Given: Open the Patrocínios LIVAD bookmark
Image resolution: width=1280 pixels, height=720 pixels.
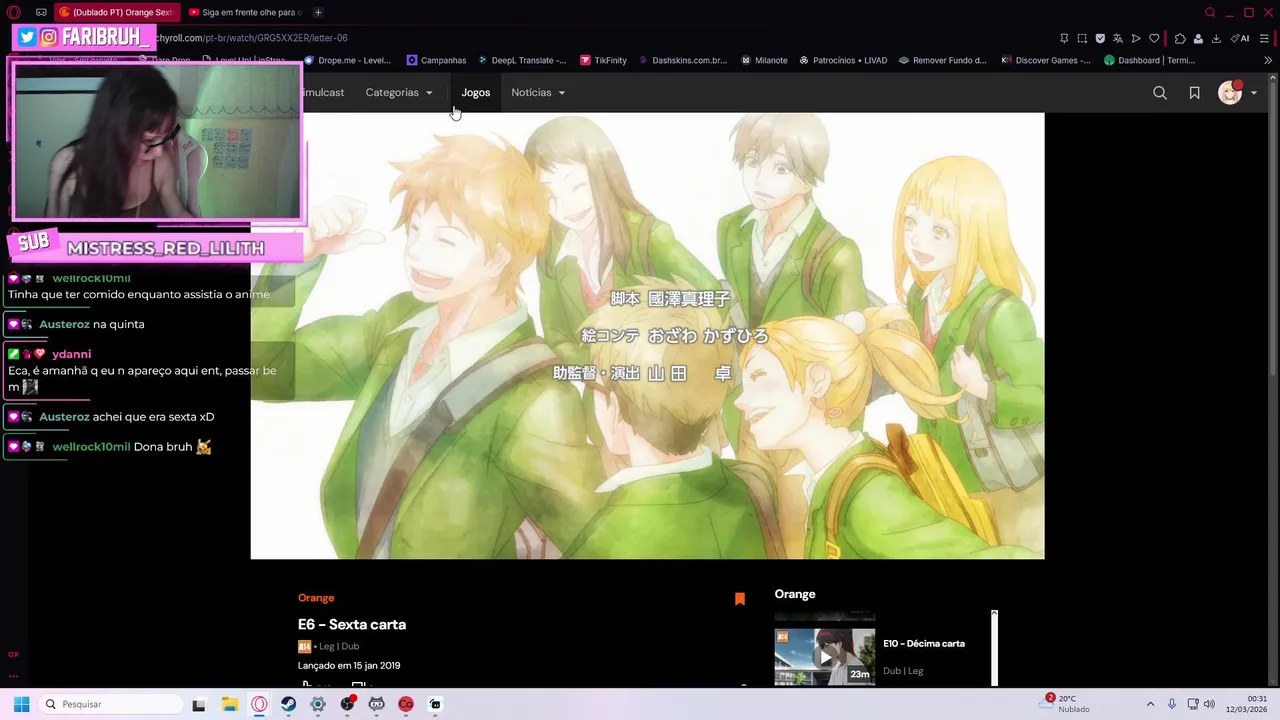Looking at the screenshot, I should [843, 60].
